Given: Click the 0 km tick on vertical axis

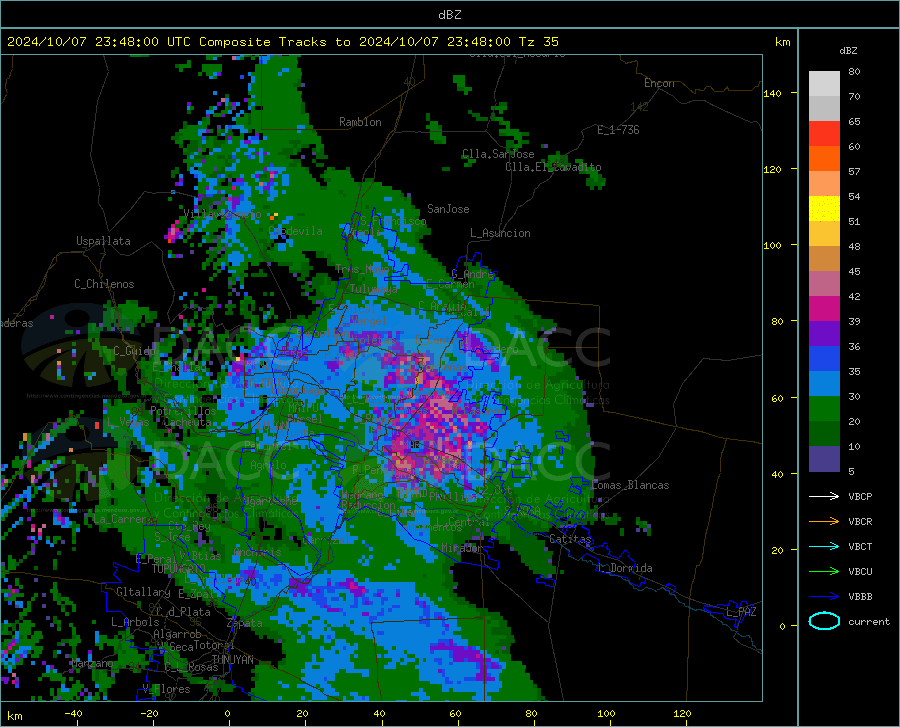Looking at the screenshot, I should pos(782,626).
